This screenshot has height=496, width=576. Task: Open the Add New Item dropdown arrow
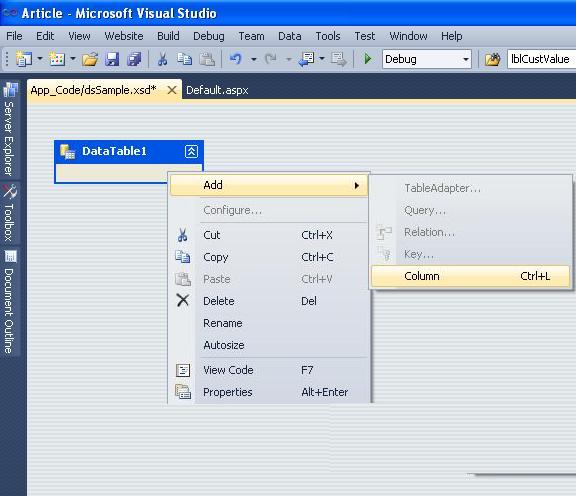(73, 59)
